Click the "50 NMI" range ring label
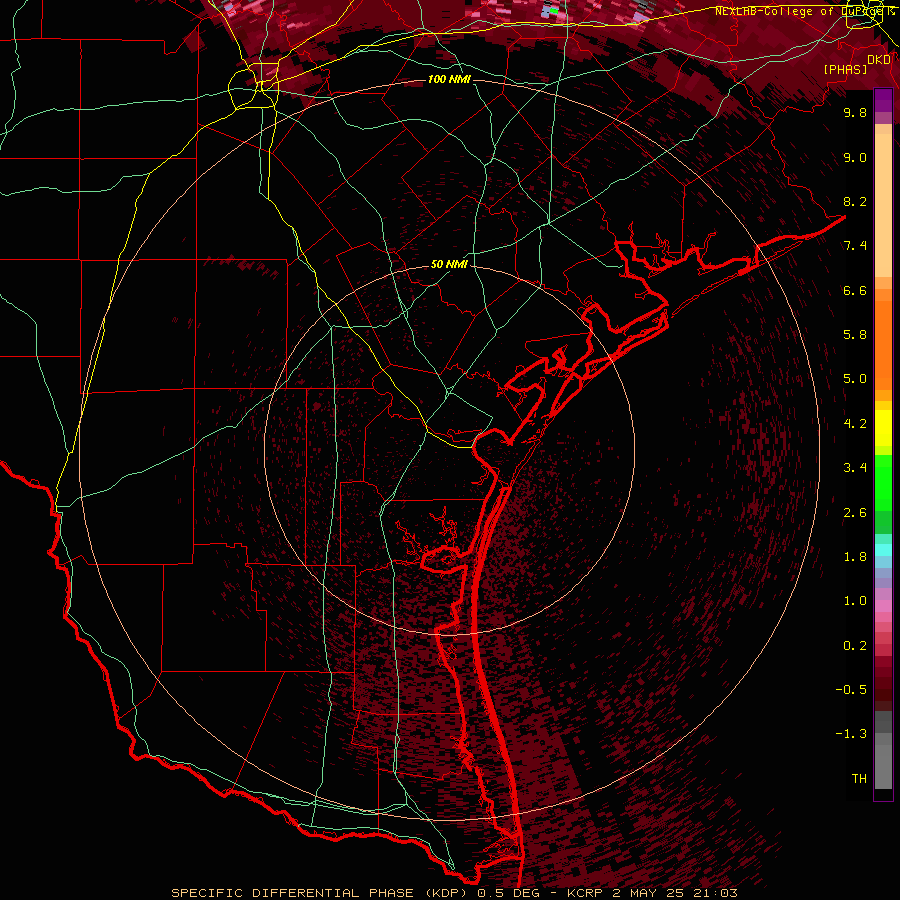The width and height of the screenshot is (900, 900). click(x=449, y=264)
